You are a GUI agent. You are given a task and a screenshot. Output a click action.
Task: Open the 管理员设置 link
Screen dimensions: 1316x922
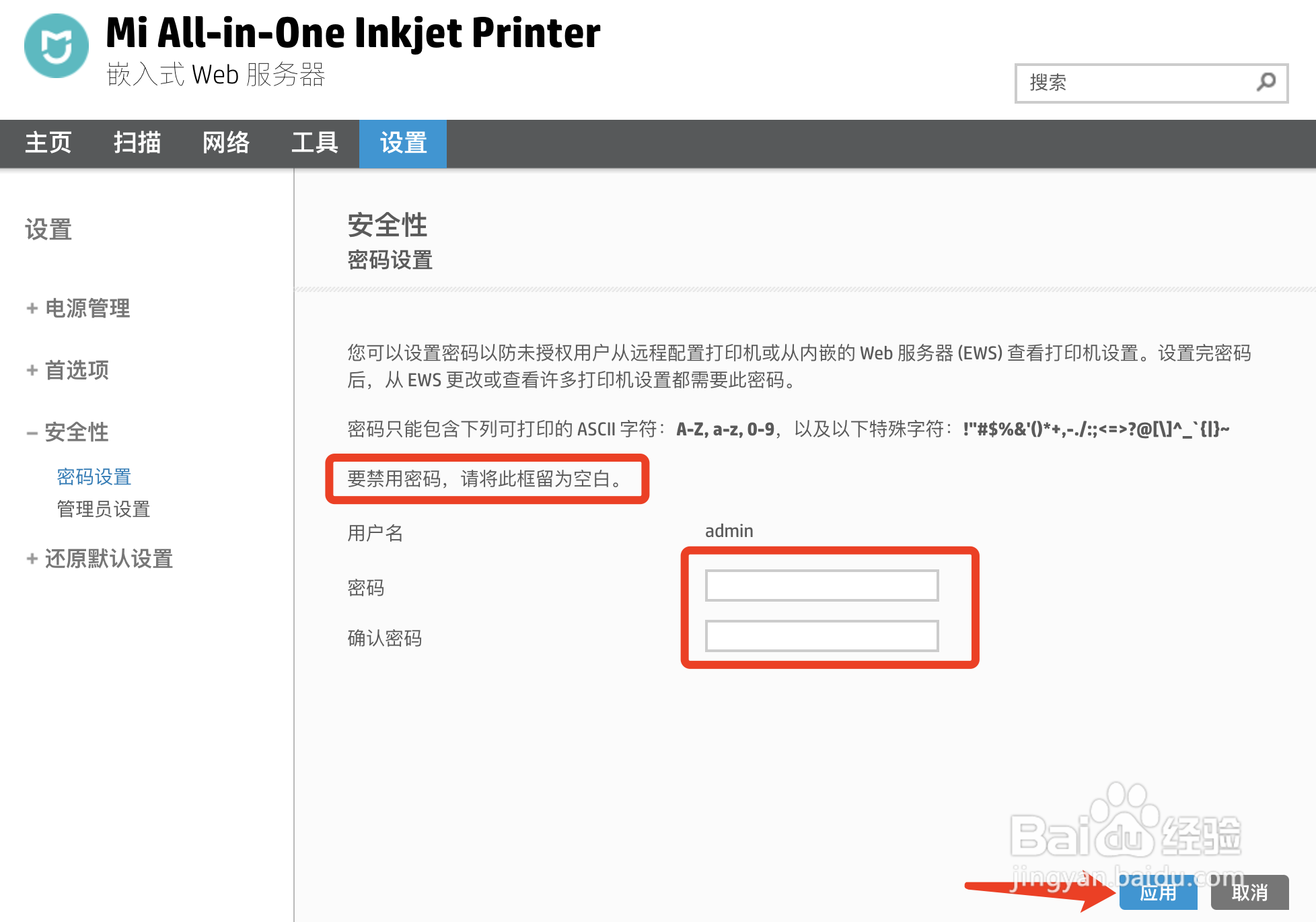[104, 509]
